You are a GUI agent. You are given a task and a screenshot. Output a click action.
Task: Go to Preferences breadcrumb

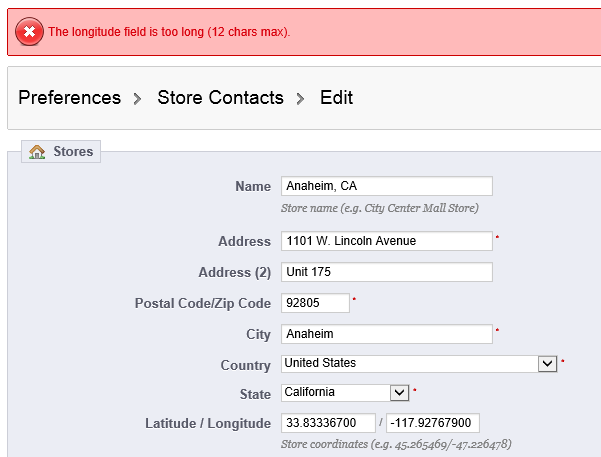coord(70,97)
